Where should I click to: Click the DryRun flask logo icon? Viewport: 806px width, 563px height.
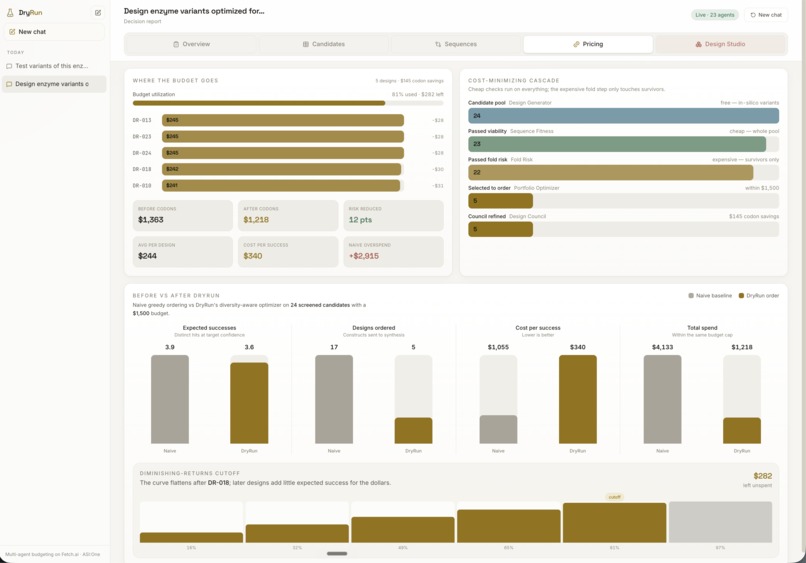10,12
